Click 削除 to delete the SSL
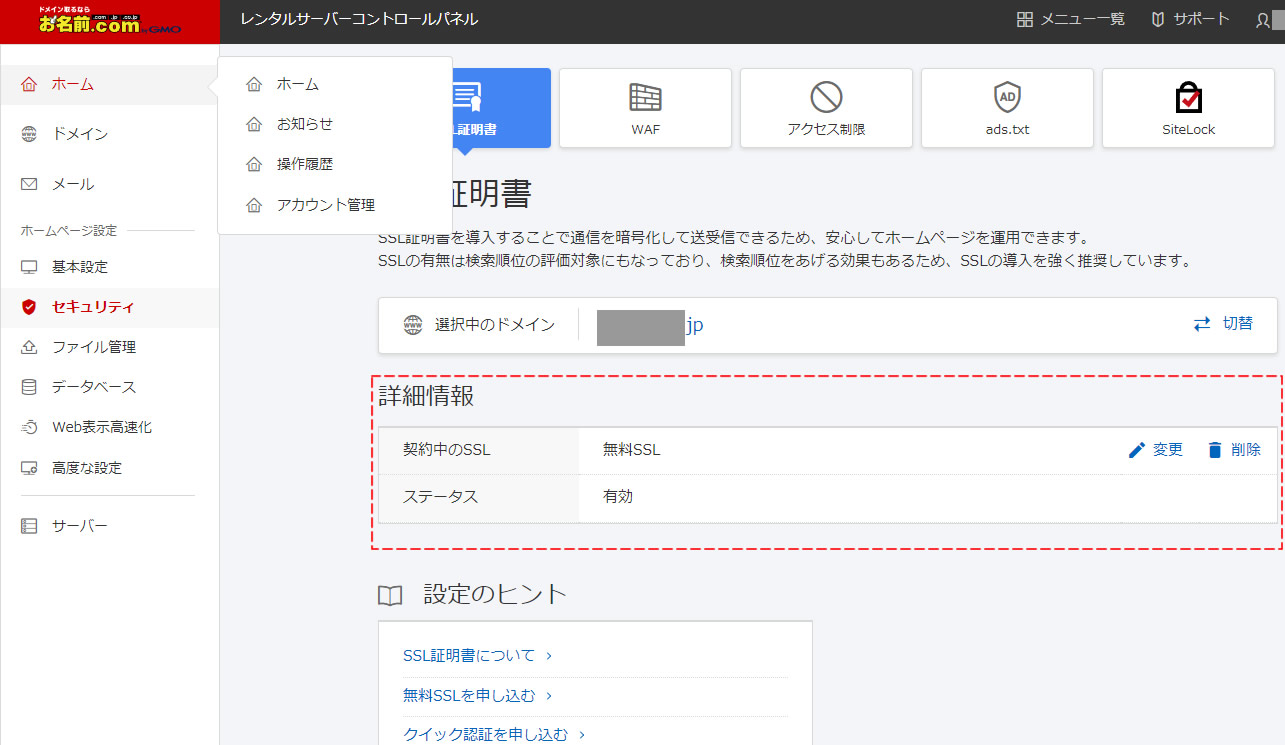The image size is (1285, 745). (x=1246, y=450)
